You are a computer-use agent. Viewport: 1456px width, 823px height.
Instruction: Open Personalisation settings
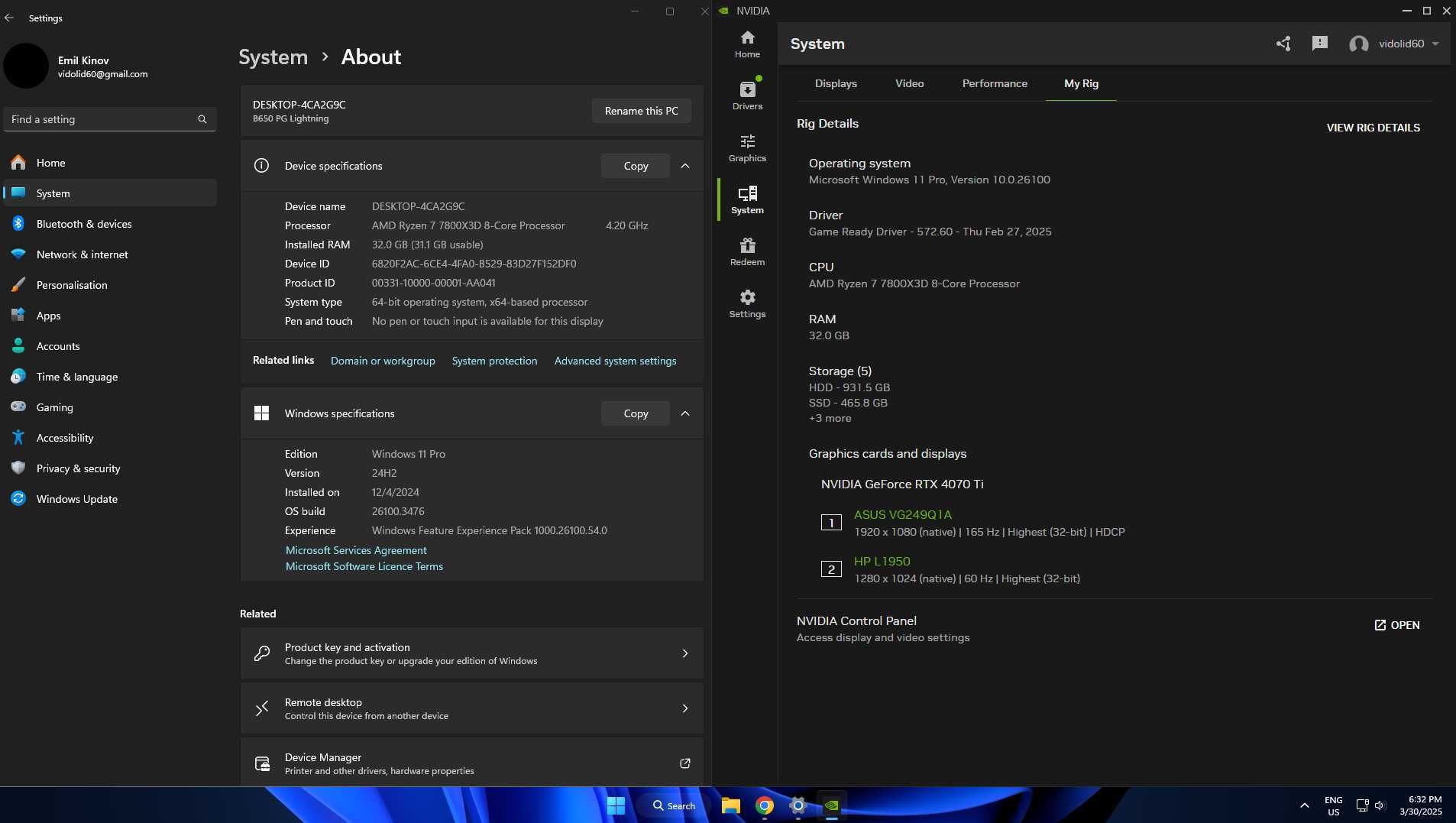pyautogui.click(x=110, y=285)
